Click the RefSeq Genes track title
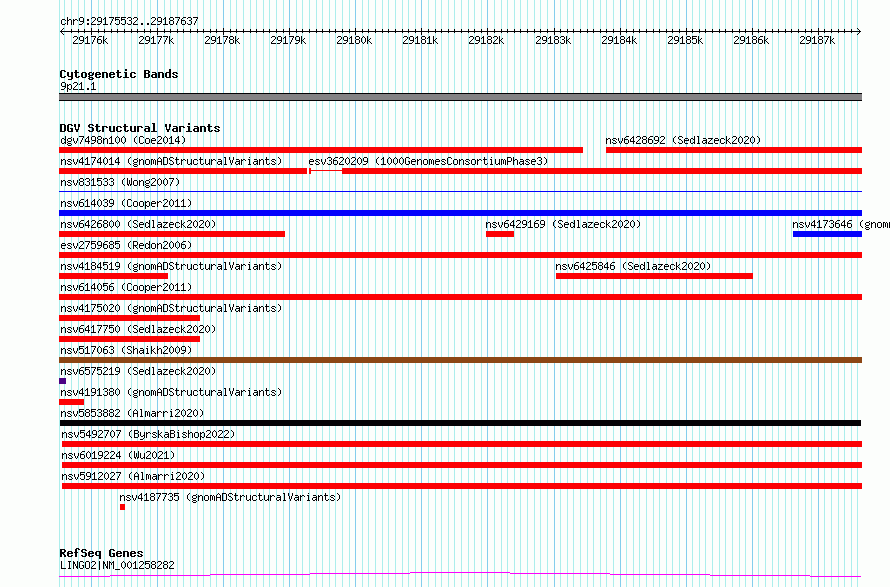This screenshot has width=890, height=587. (x=101, y=553)
